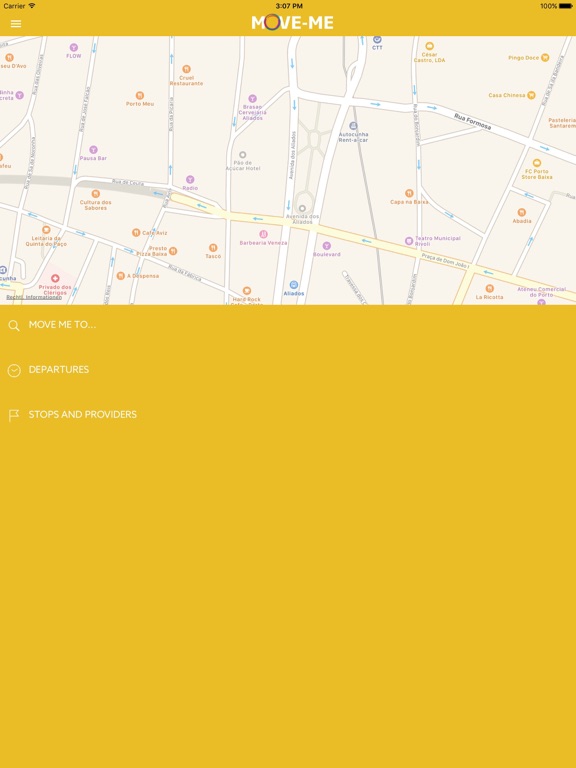Select the Cruel Restaurante marker
This screenshot has width=576, height=768.
tap(186, 69)
